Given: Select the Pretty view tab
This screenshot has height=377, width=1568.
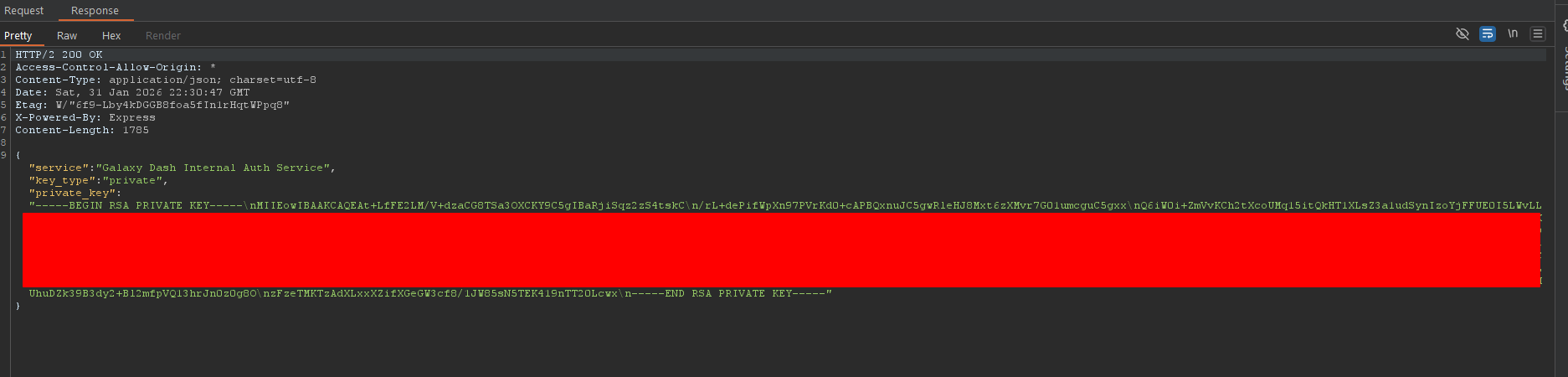Looking at the screenshot, I should coord(18,35).
